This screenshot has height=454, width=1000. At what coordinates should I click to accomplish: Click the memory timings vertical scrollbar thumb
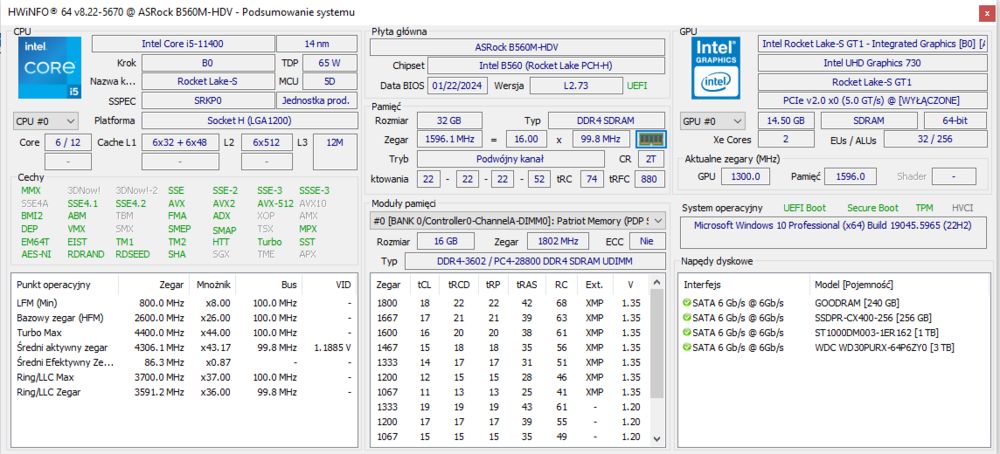click(x=655, y=343)
